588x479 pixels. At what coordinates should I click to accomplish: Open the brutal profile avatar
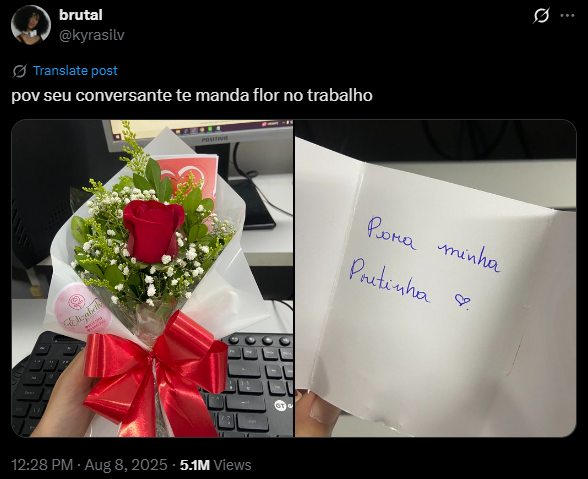(31, 25)
